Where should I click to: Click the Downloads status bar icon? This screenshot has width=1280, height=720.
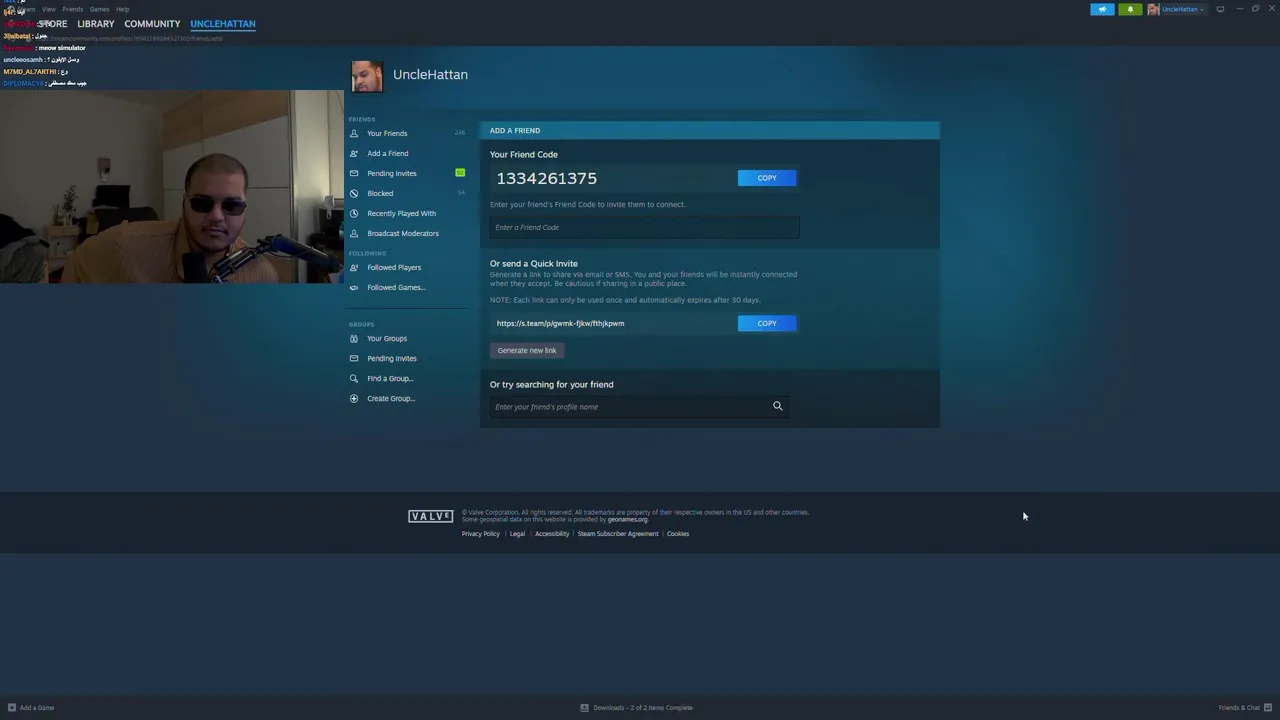coord(584,708)
